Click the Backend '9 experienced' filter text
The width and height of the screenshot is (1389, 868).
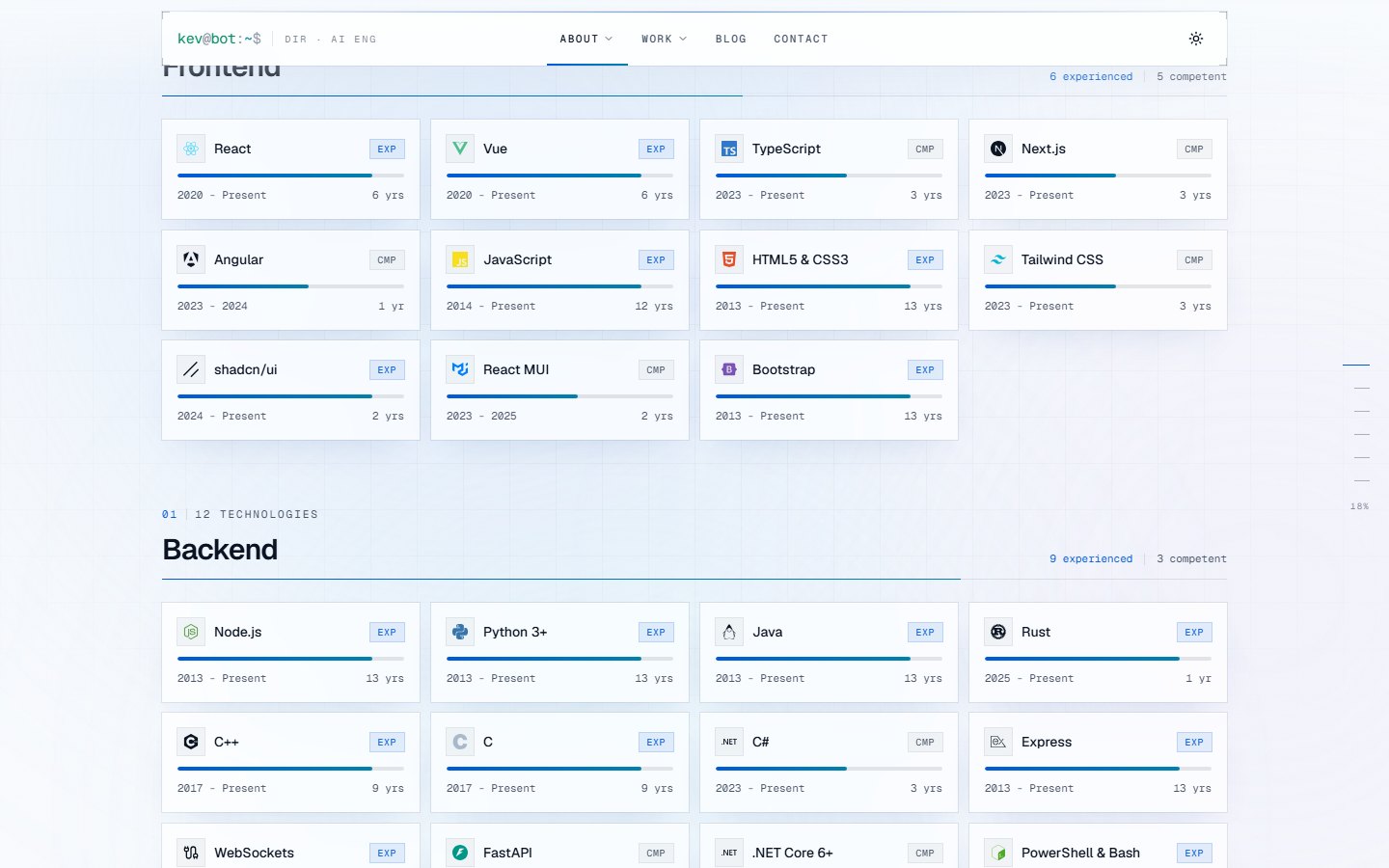(1091, 559)
